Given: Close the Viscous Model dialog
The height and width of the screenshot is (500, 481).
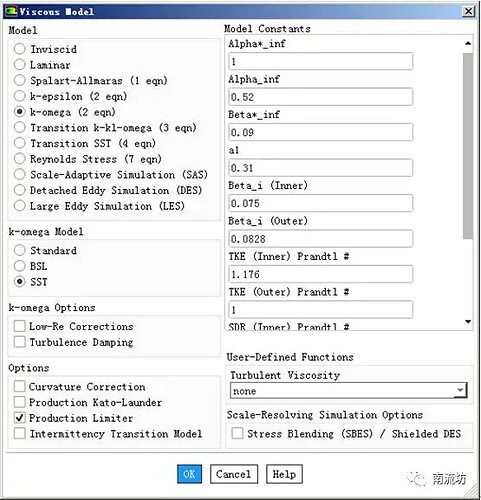Looking at the screenshot, I should (x=468, y=12).
